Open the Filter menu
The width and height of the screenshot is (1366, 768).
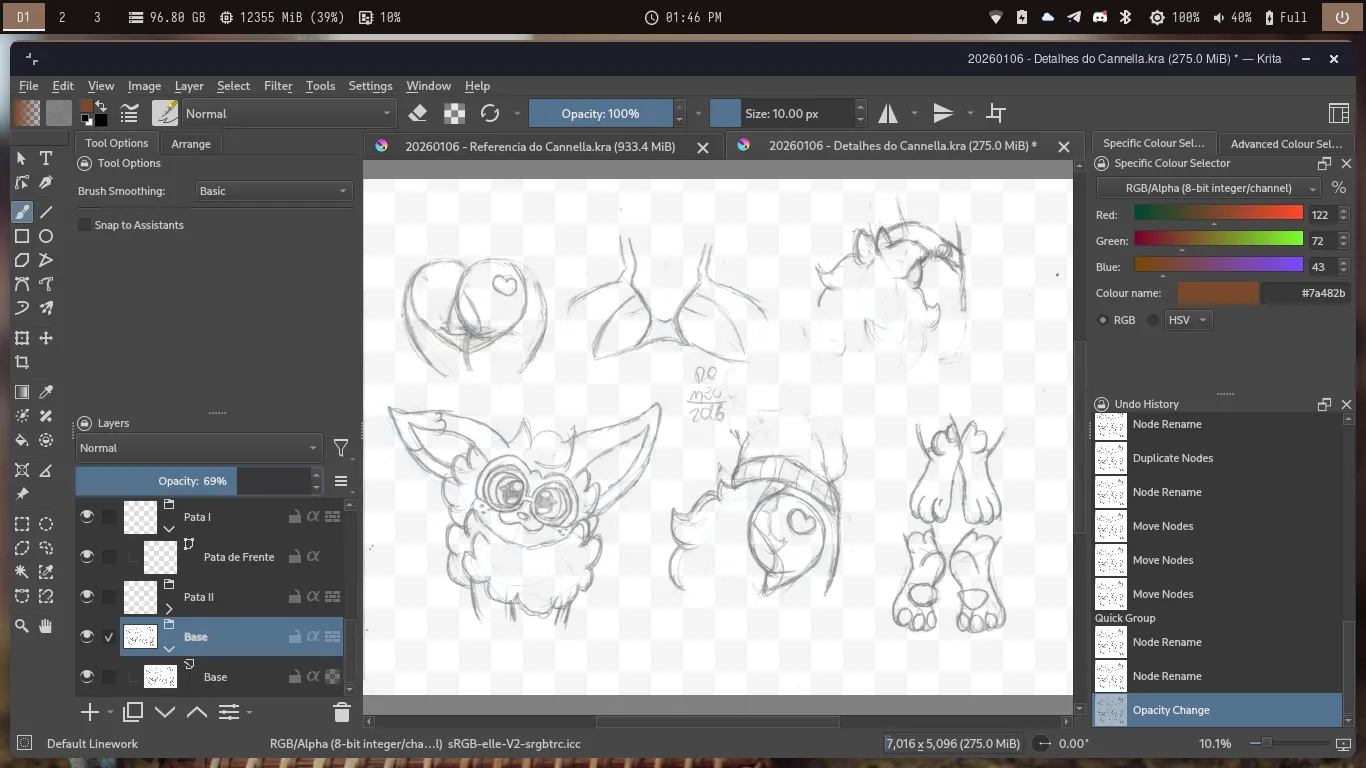click(x=277, y=86)
